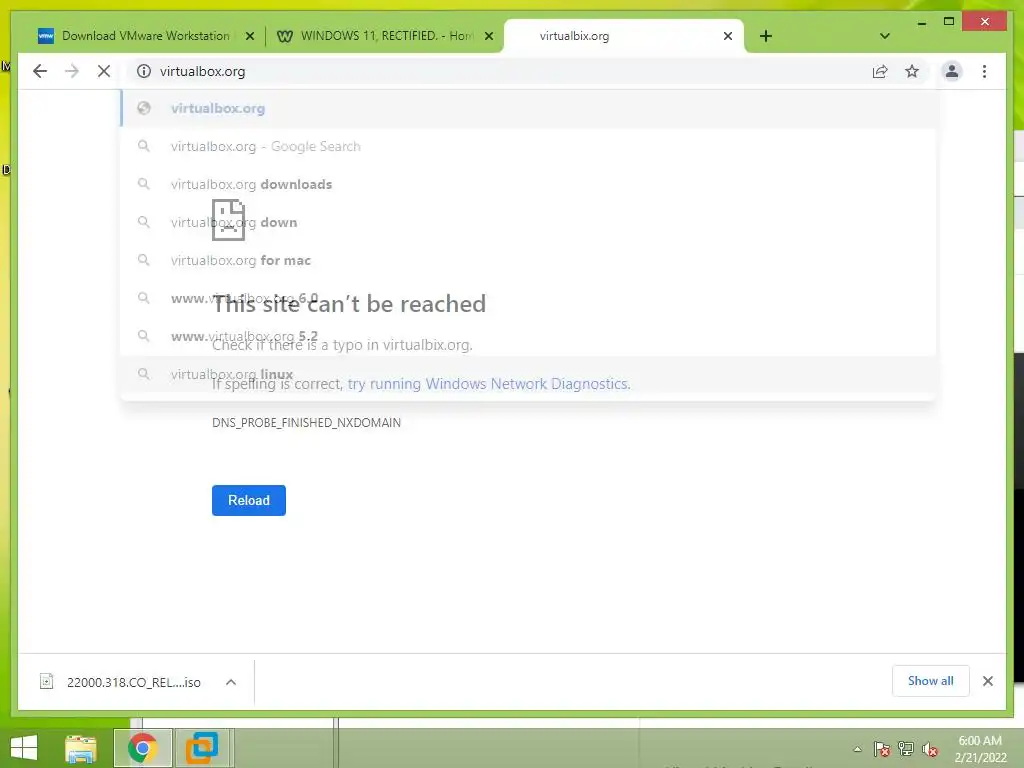Select virtualbox.org - Google Search suggestion
Viewport: 1024px width, 768px height.
pyautogui.click(x=528, y=146)
